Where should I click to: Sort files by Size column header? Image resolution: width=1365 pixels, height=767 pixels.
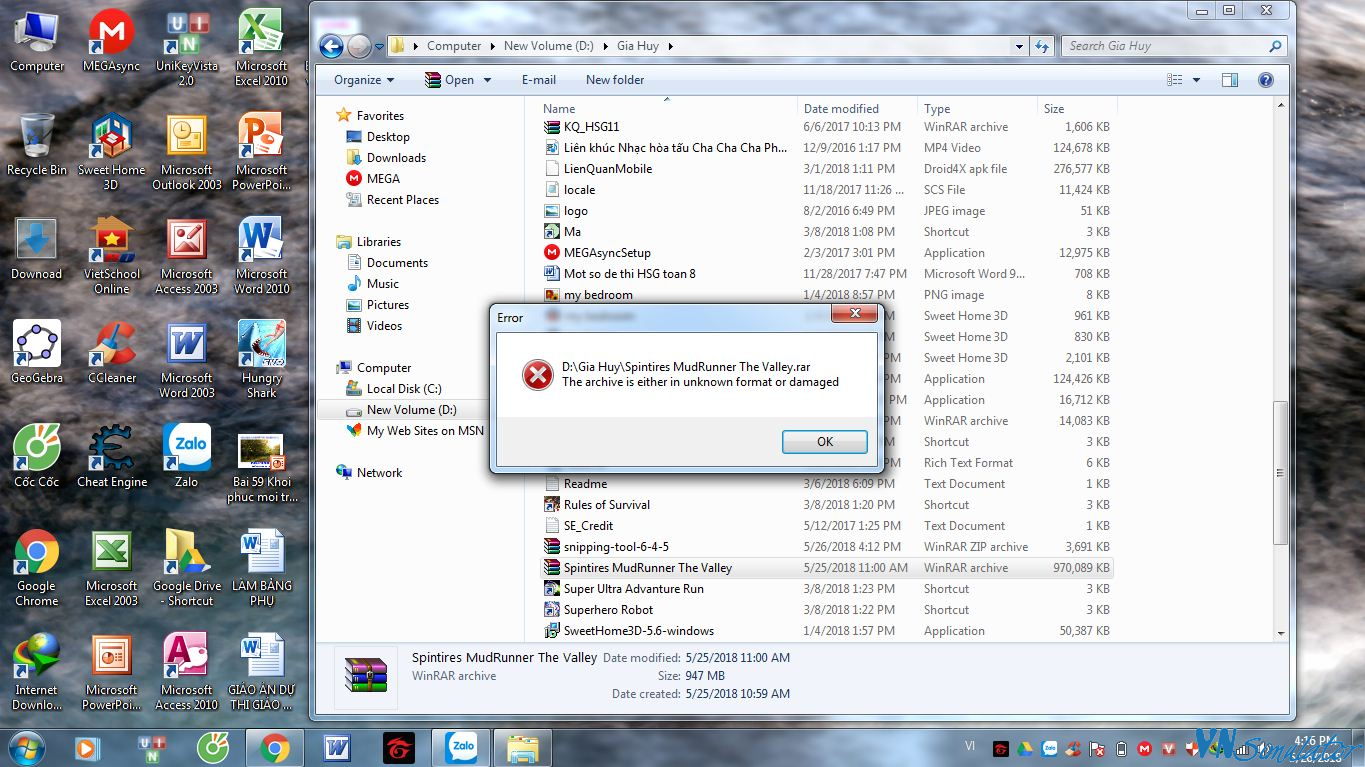point(1077,108)
